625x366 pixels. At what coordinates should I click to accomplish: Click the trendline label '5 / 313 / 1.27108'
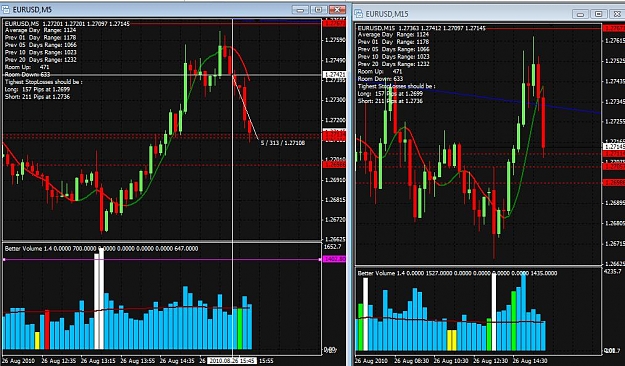[283, 143]
